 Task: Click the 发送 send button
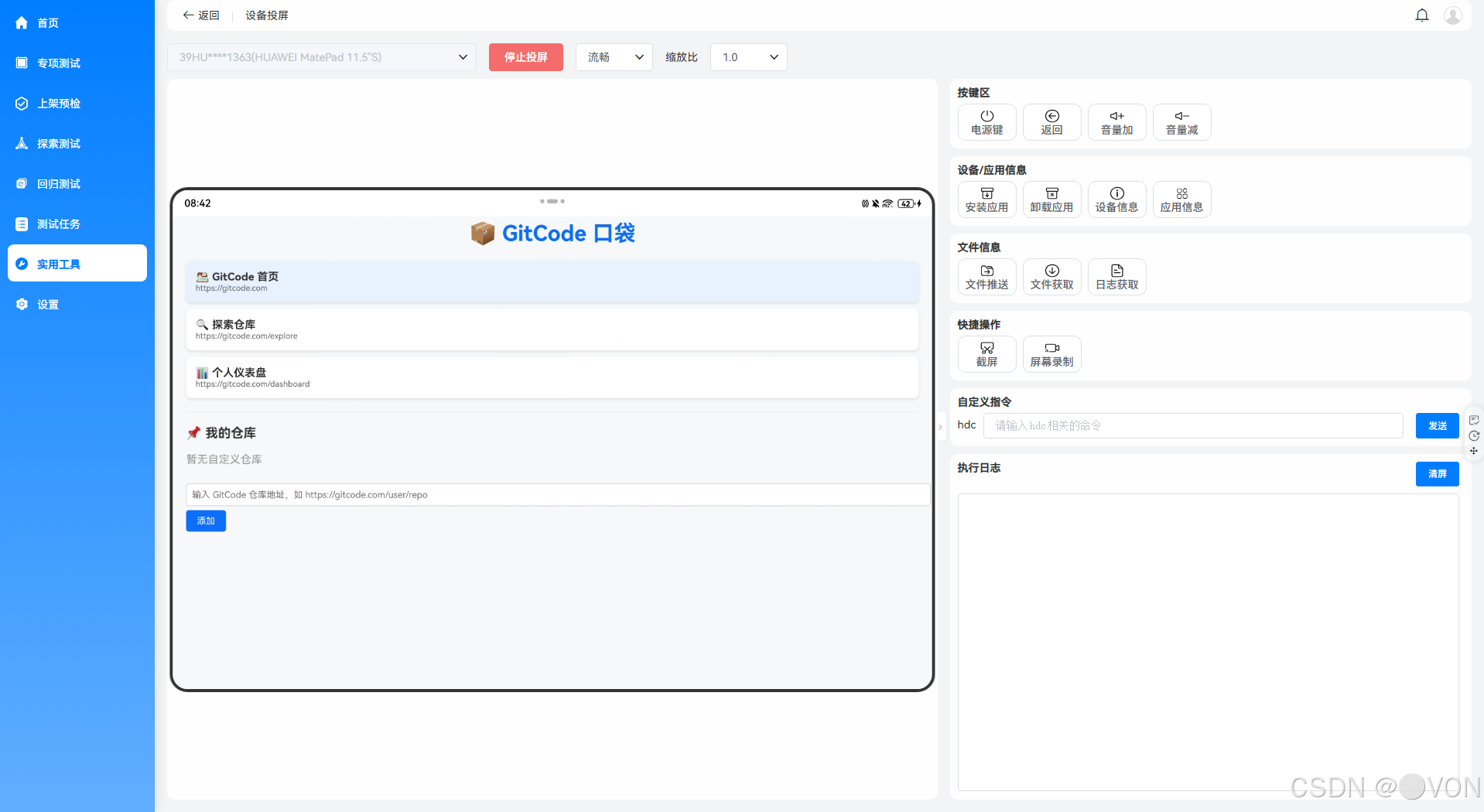[x=1438, y=425]
